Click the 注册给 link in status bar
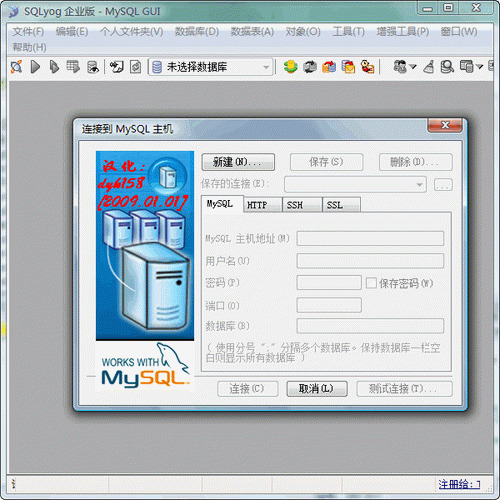Viewport: 500px width, 500px height. point(459,484)
